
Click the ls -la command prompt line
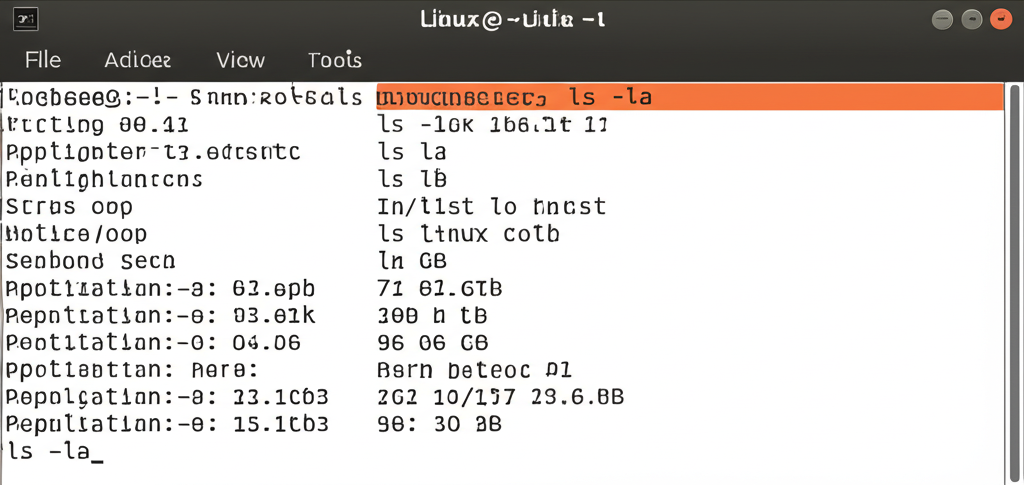tap(55, 451)
